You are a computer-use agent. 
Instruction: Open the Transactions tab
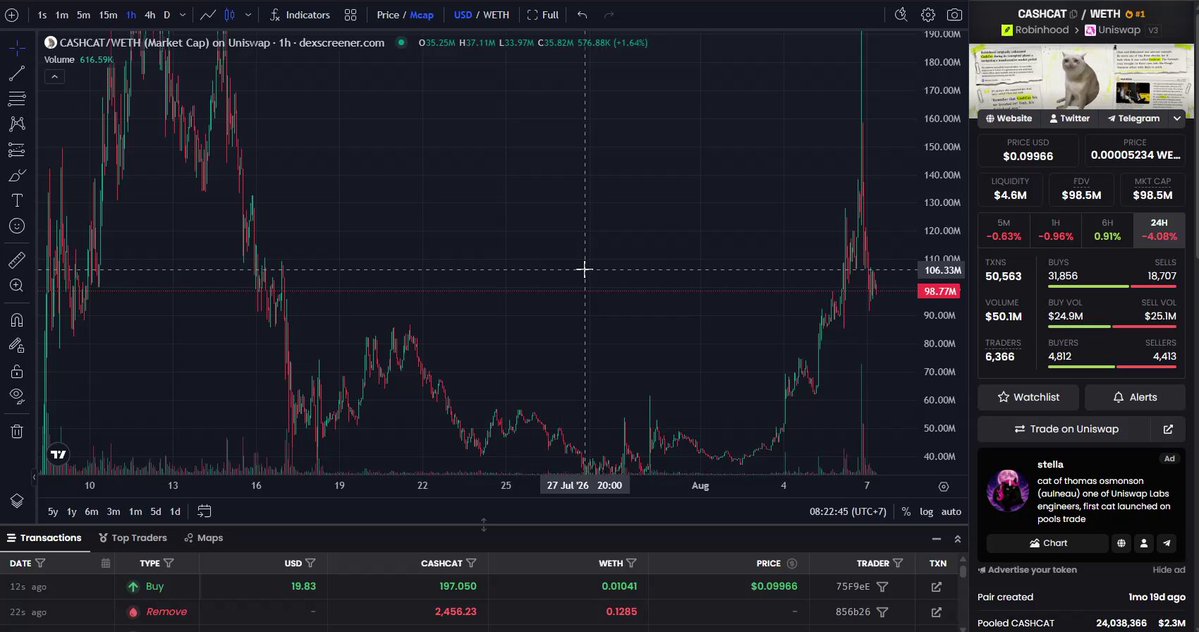coord(44,538)
